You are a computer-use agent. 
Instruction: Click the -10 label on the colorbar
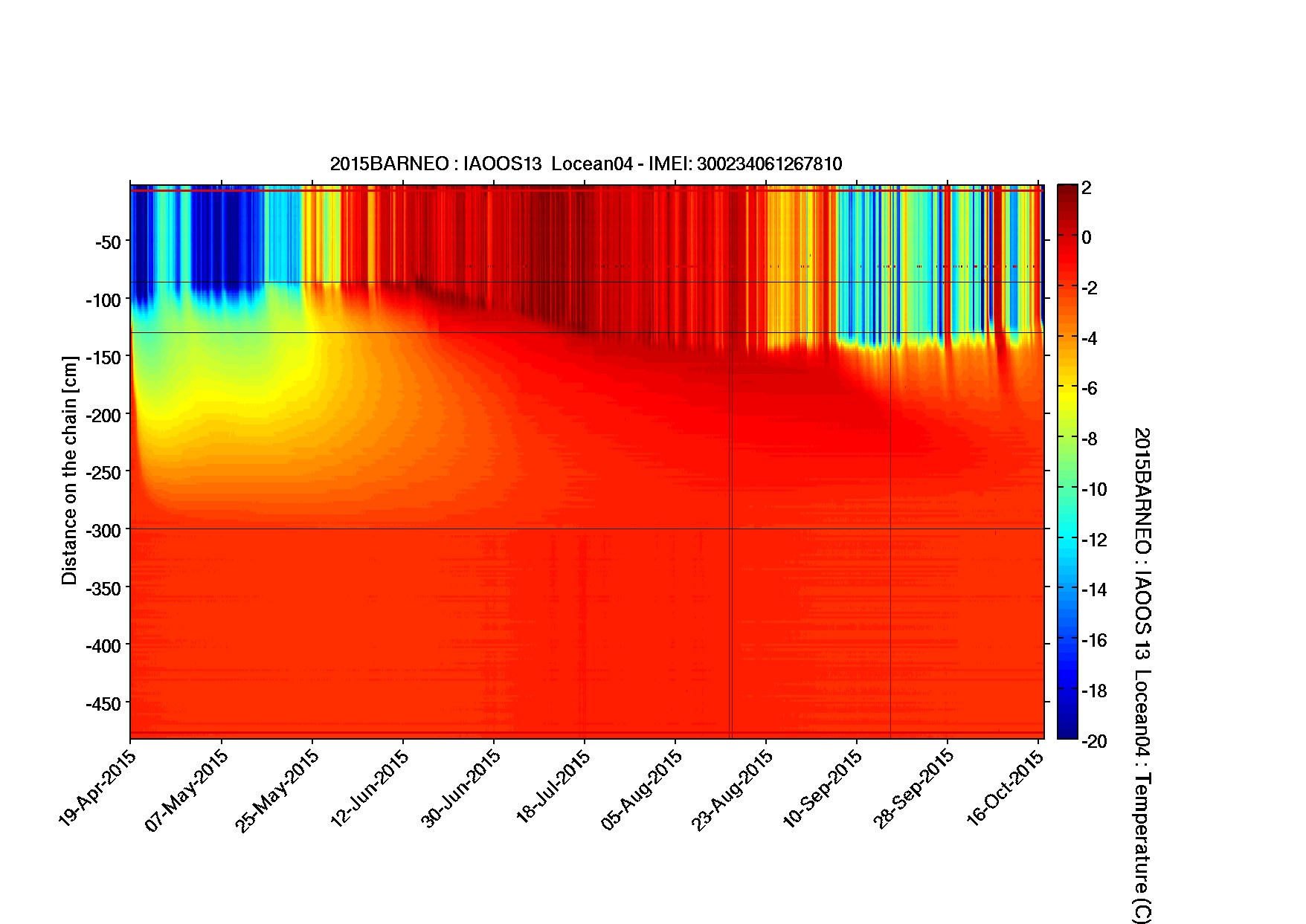[1093, 490]
